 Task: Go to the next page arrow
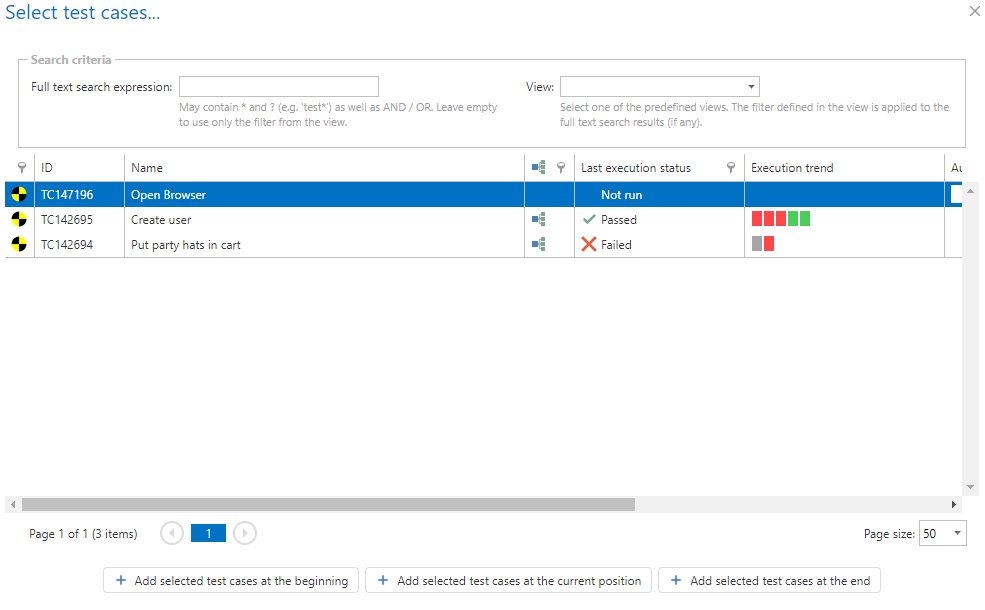click(x=245, y=534)
